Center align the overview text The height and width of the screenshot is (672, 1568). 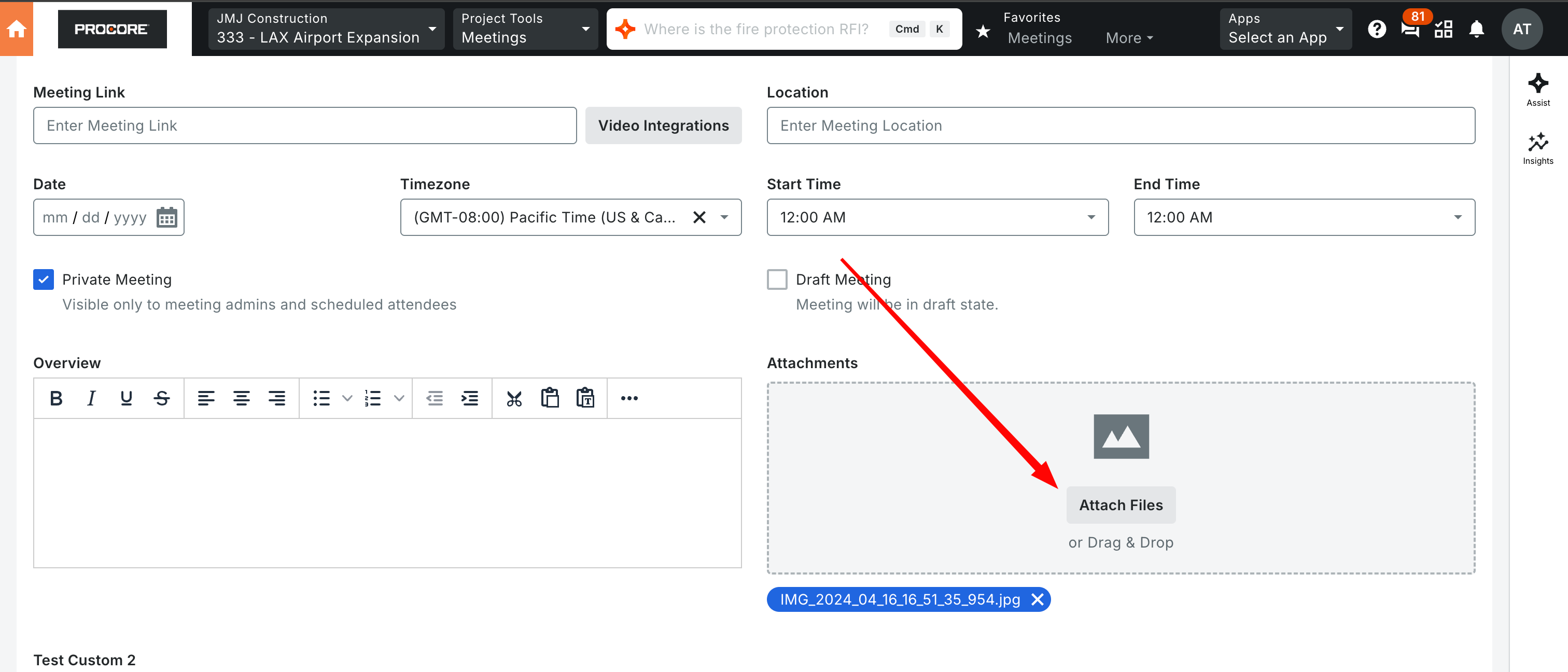click(241, 398)
